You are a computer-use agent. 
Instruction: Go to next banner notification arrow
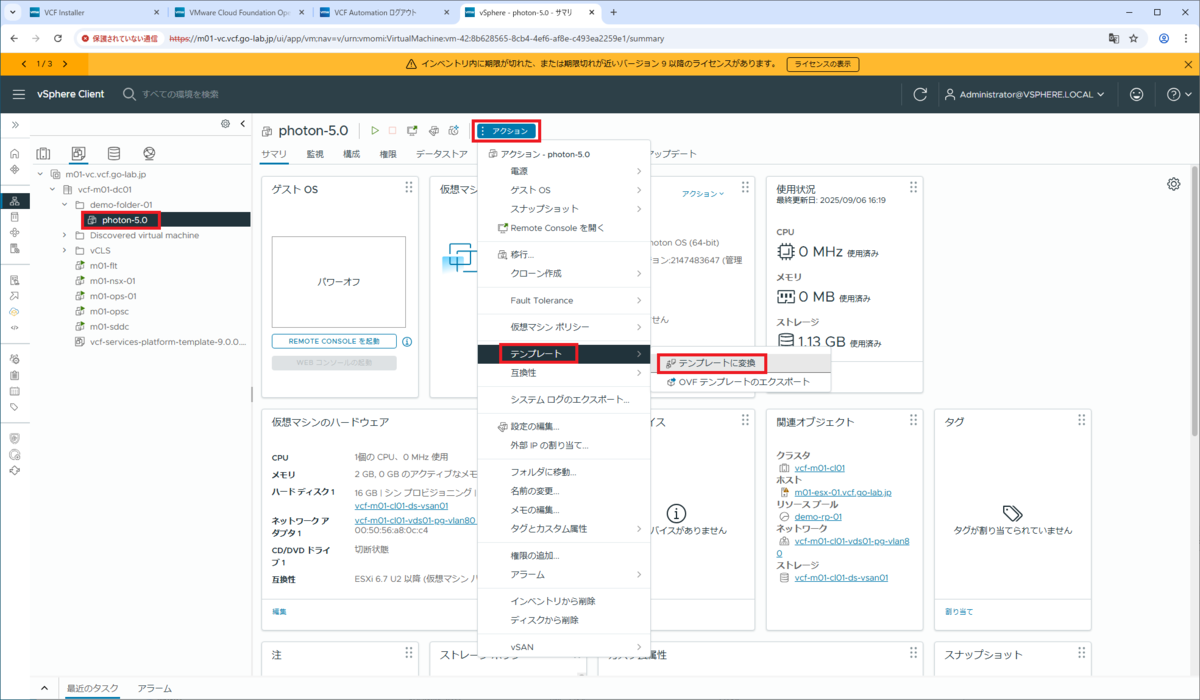tap(64, 64)
